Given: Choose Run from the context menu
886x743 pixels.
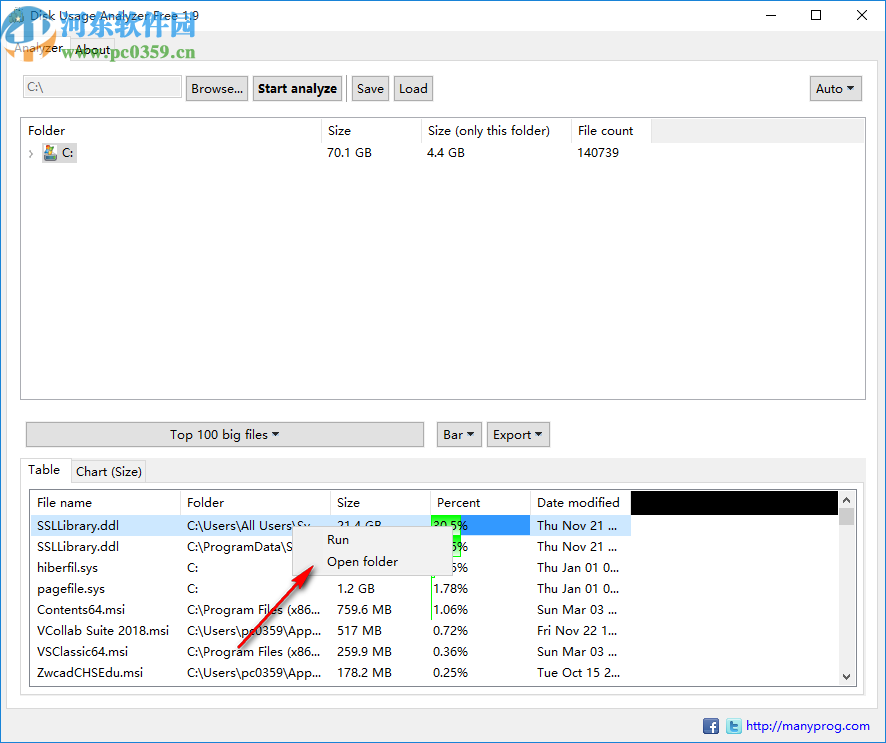Looking at the screenshot, I should coord(338,539).
